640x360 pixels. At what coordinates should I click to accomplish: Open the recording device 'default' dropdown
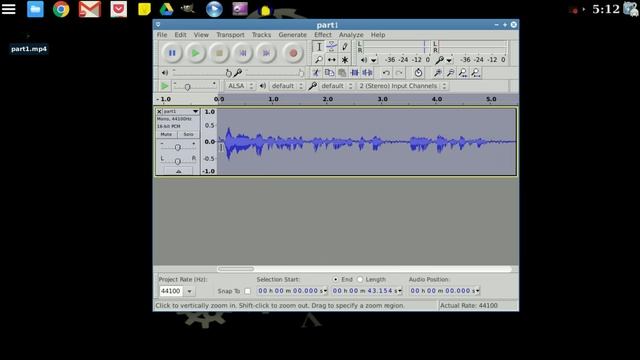(x=337, y=86)
